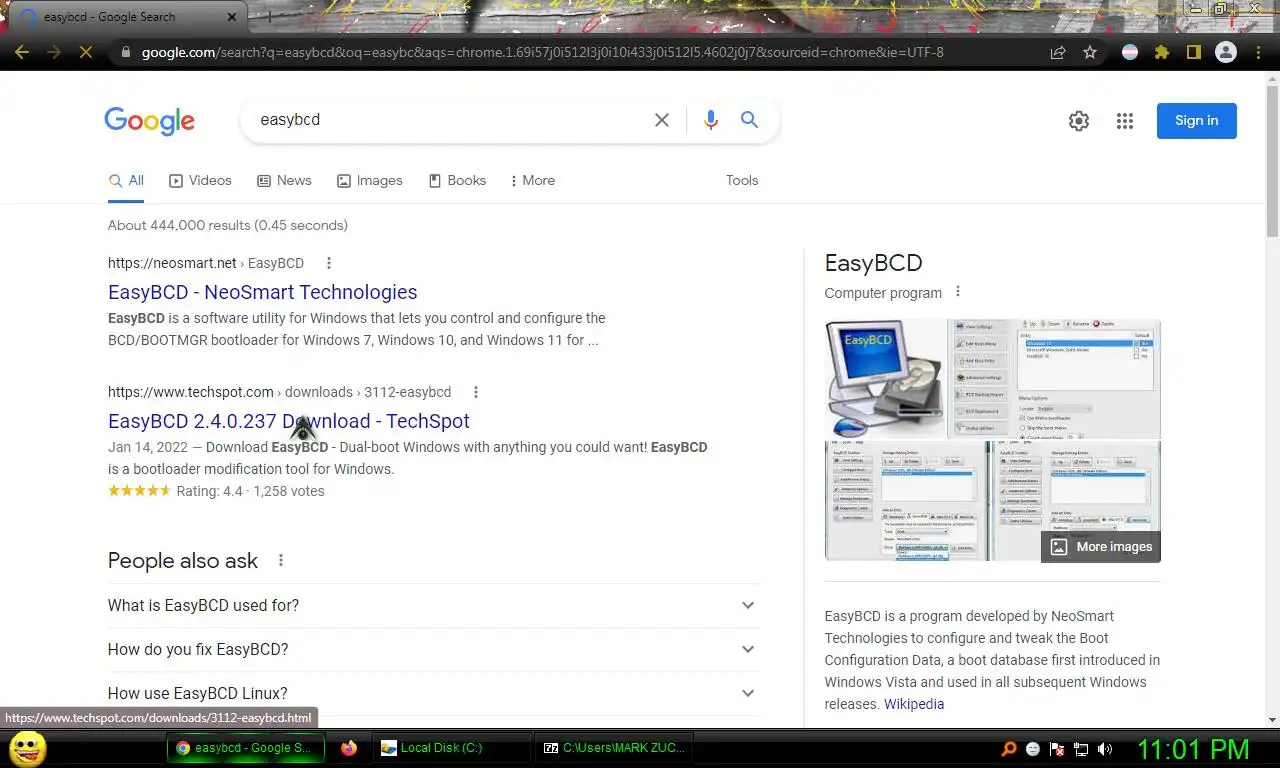Share this page from the address bar
Screen dimensions: 1280x768
point(1058,52)
